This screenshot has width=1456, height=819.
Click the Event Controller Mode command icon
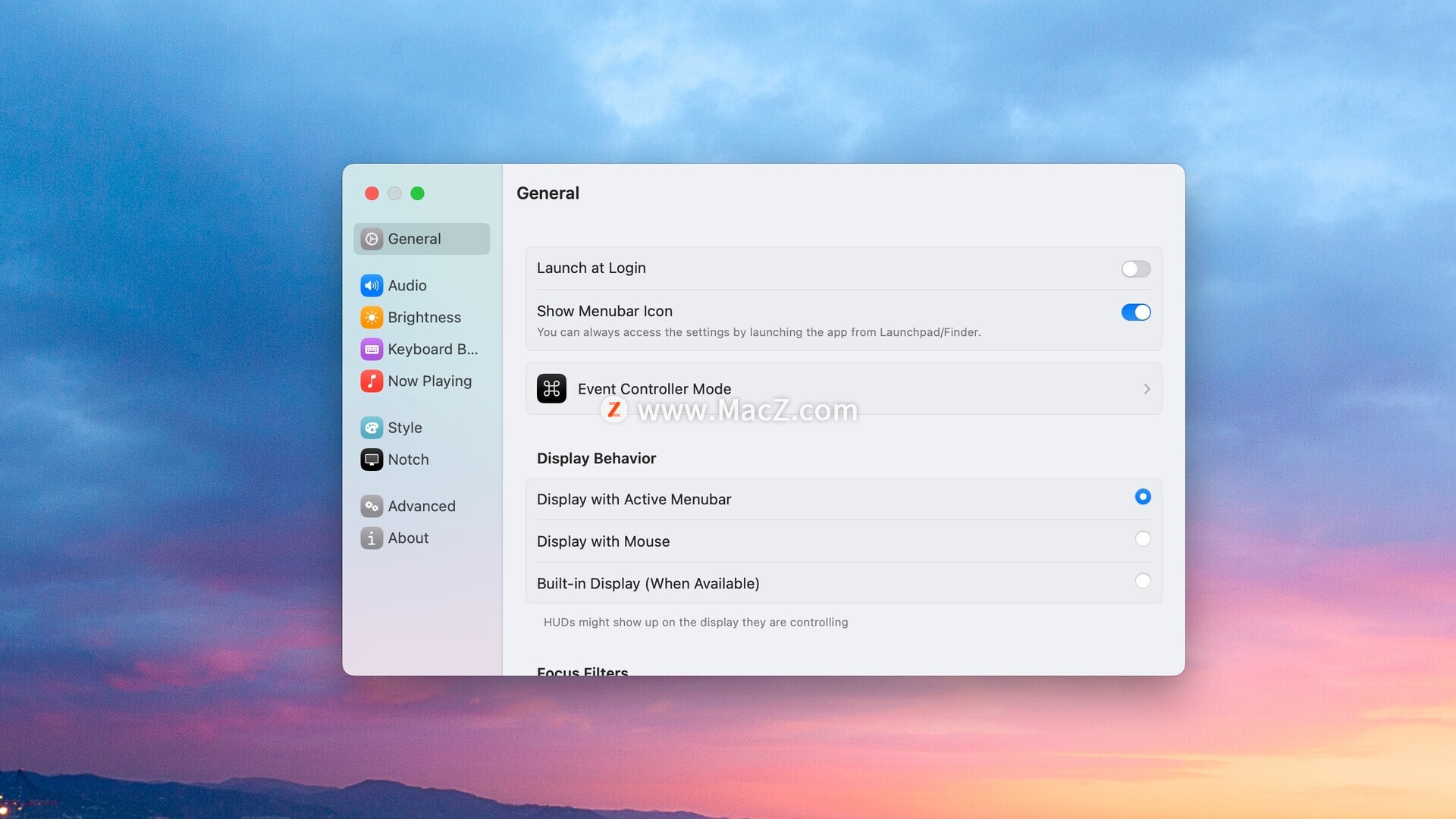551,389
